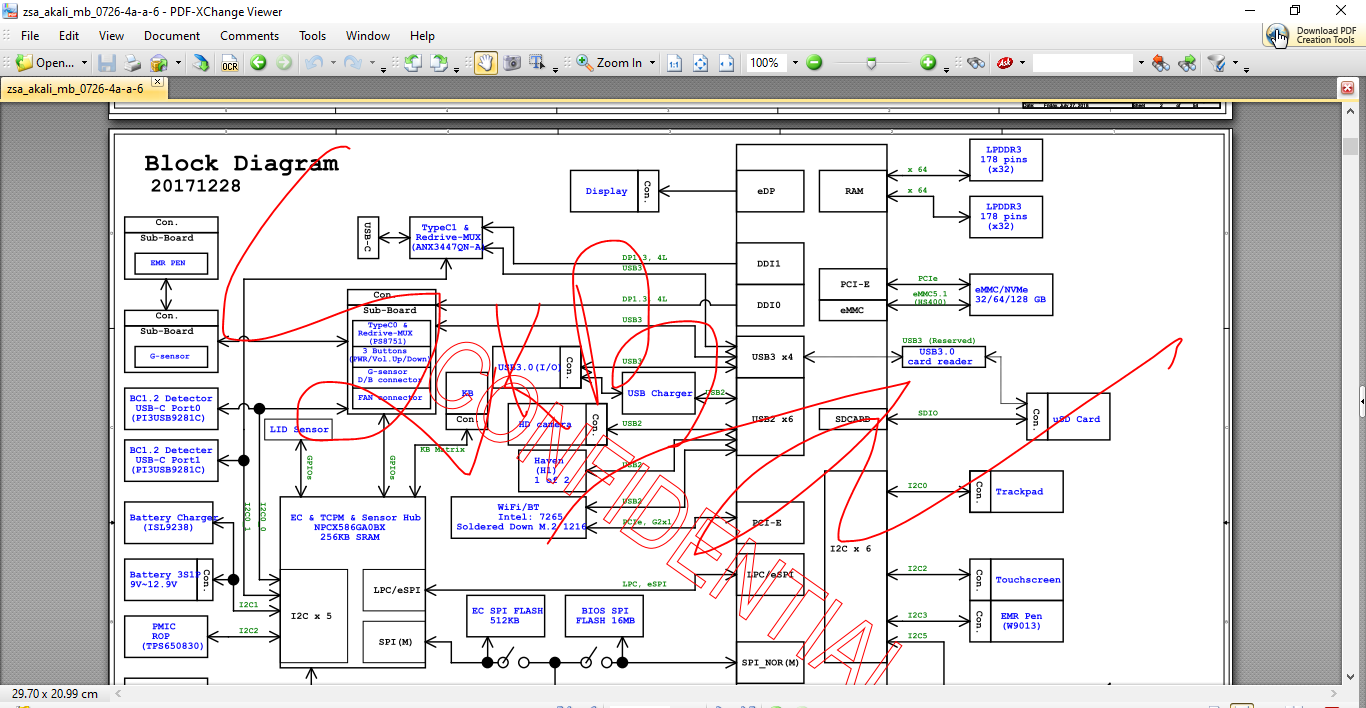This screenshot has width=1366, height=708.
Task: Go to next view arrow
Action: point(284,63)
